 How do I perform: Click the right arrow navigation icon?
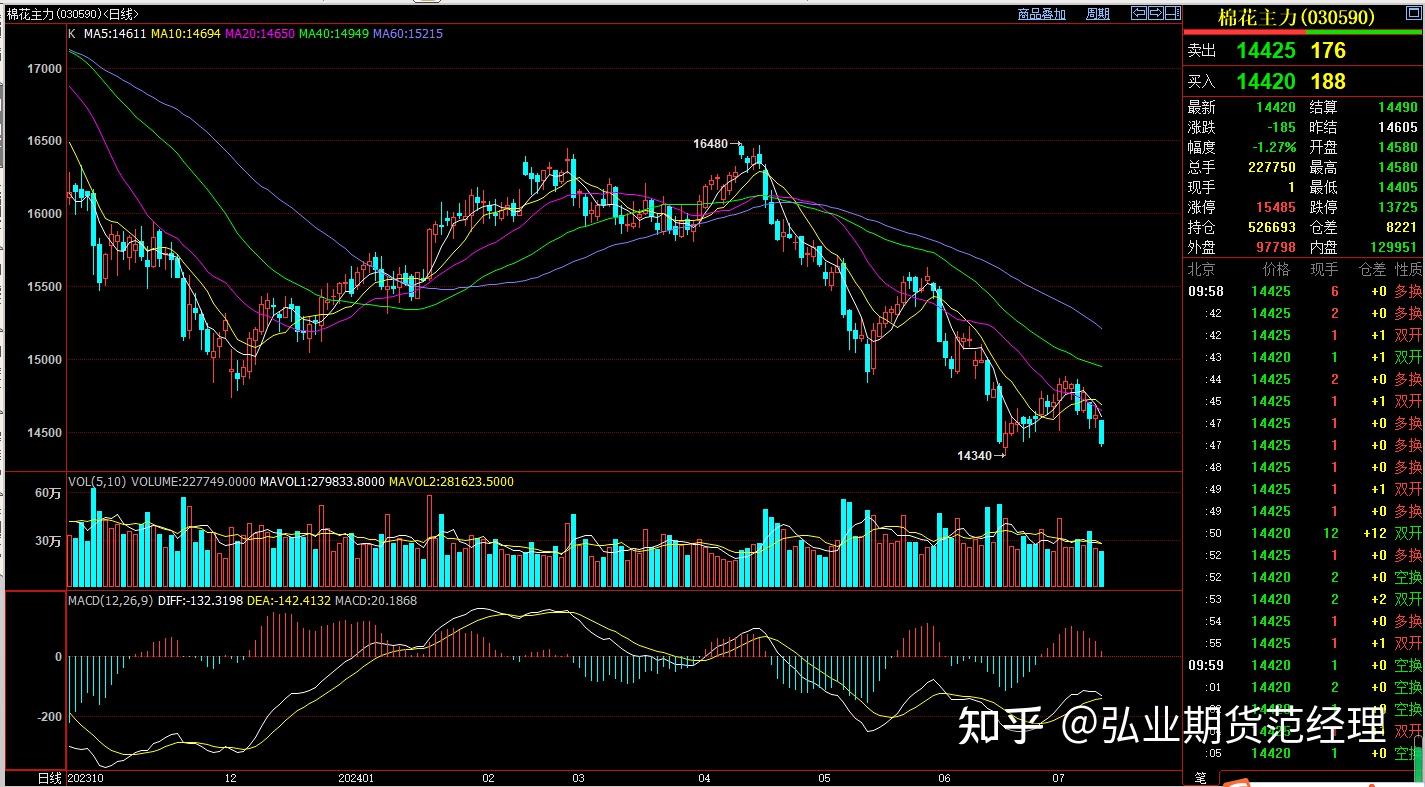pyautogui.click(x=1156, y=13)
